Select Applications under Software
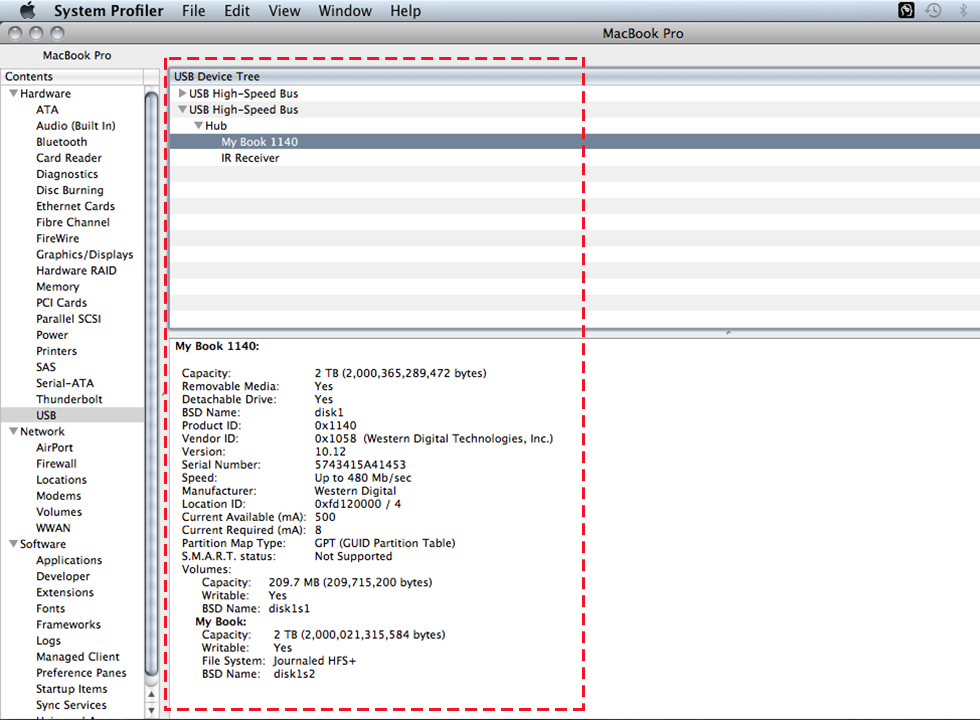 coord(69,560)
